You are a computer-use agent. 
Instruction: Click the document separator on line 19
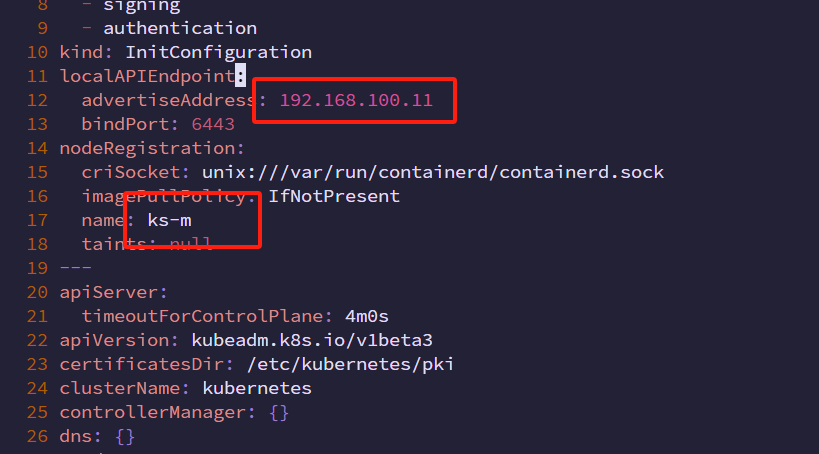coord(76,268)
